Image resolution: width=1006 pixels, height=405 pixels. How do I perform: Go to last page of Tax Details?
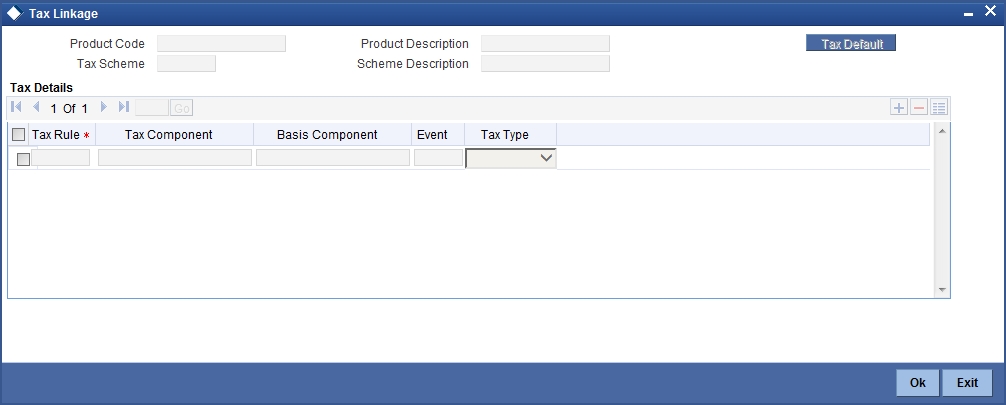point(124,107)
